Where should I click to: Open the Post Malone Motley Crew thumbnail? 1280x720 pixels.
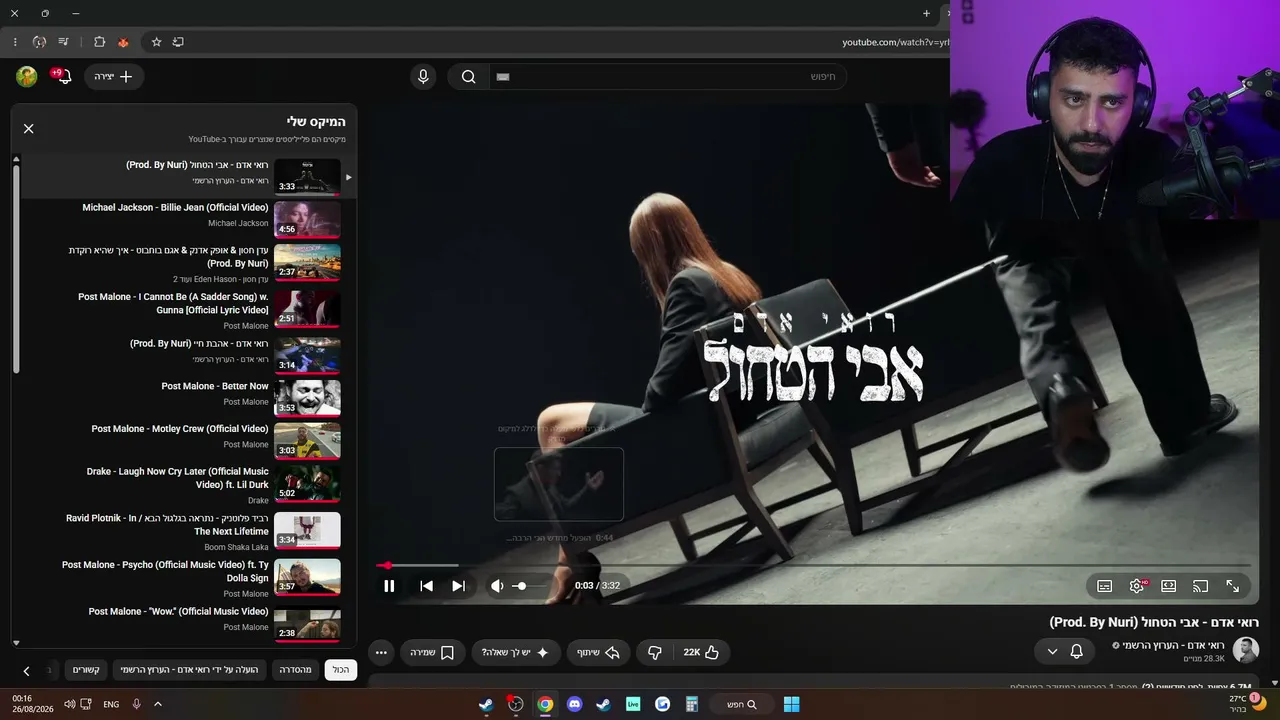click(307, 440)
